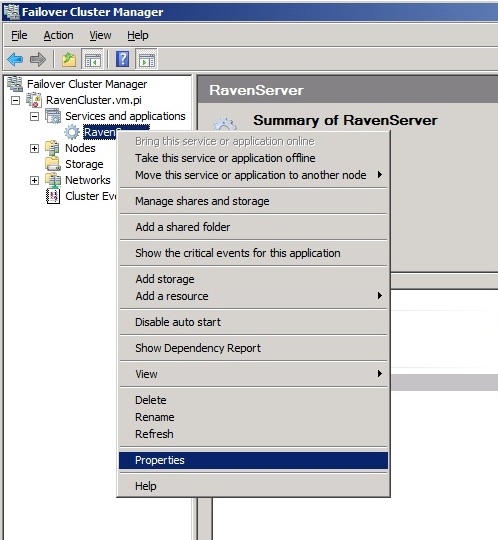Open the View submenu arrow in context menu
The height and width of the screenshot is (540, 498).
380,373
